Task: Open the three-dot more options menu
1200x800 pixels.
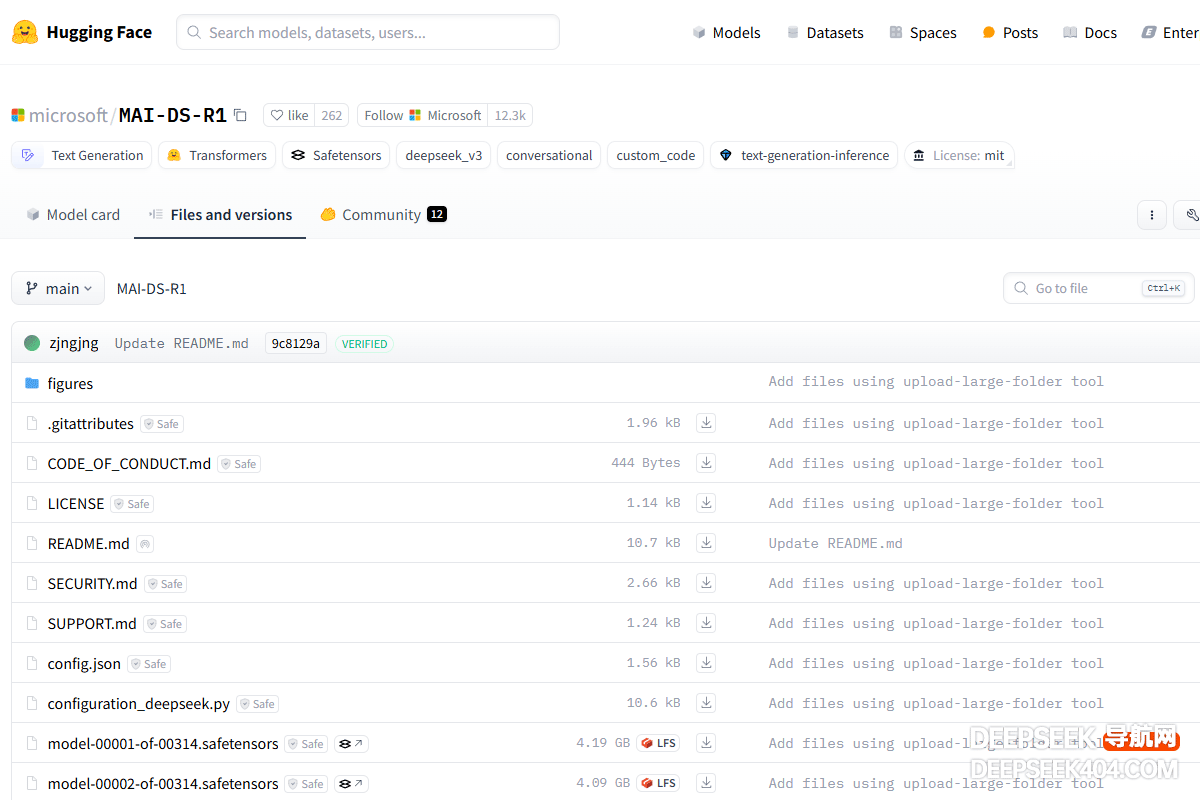Action: (1152, 214)
